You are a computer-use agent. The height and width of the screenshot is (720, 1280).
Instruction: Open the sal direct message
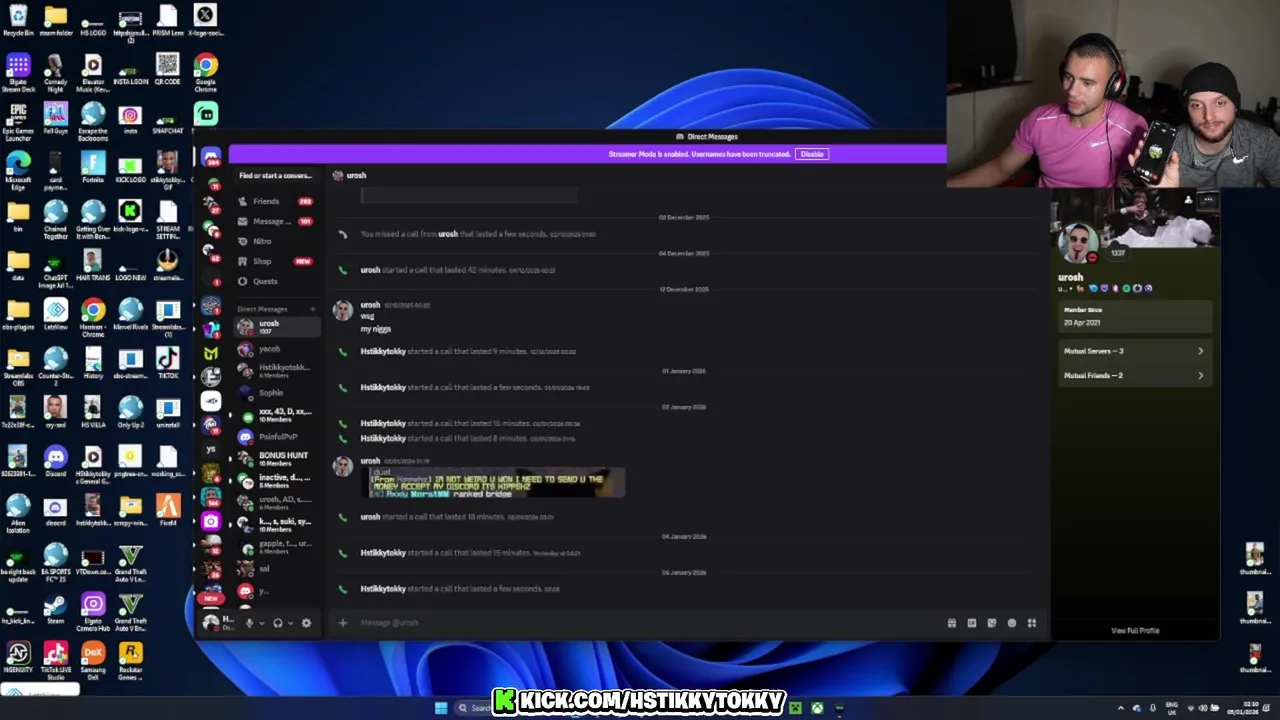click(275, 569)
